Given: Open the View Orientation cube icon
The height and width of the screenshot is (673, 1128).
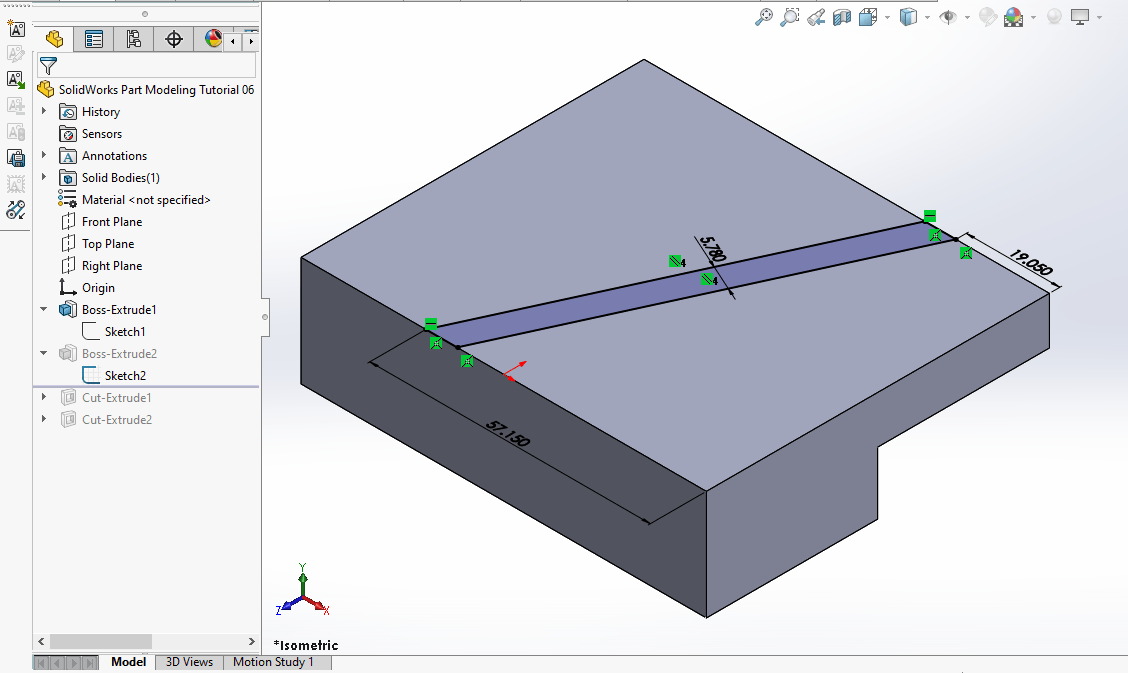Looking at the screenshot, I should pos(868,17).
